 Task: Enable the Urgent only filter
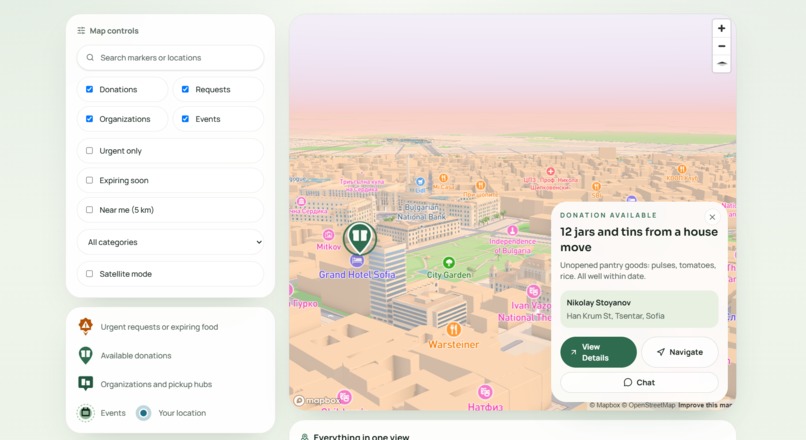click(x=89, y=151)
